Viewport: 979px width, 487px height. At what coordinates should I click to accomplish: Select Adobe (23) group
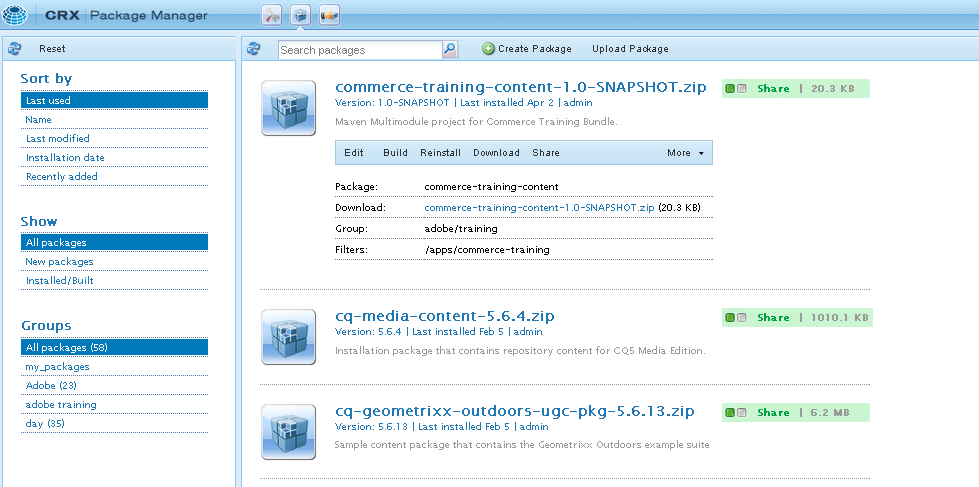[x=114, y=385]
